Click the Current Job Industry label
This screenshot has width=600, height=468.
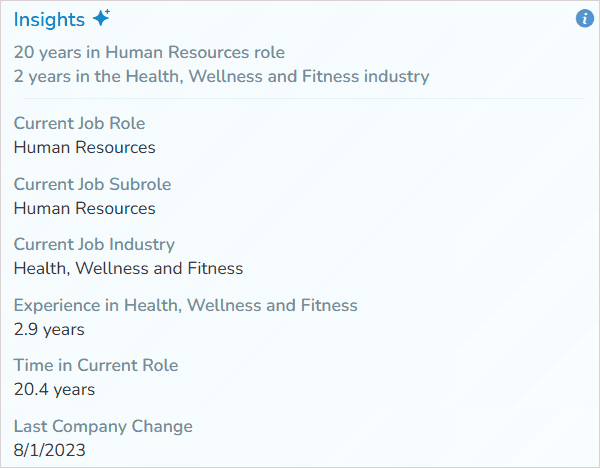(x=94, y=244)
